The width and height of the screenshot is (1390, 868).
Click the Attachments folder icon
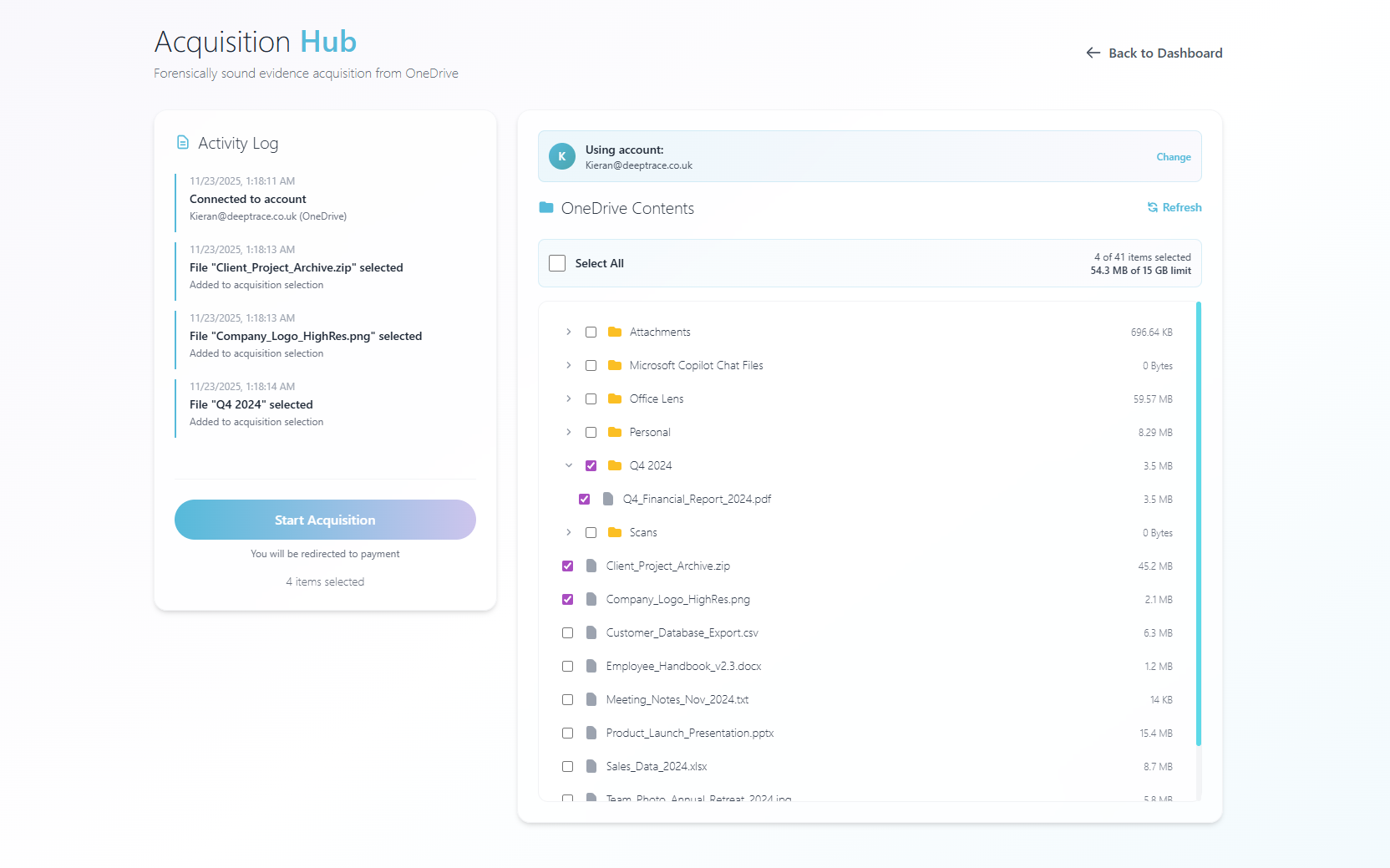pyautogui.click(x=615, y=332)
